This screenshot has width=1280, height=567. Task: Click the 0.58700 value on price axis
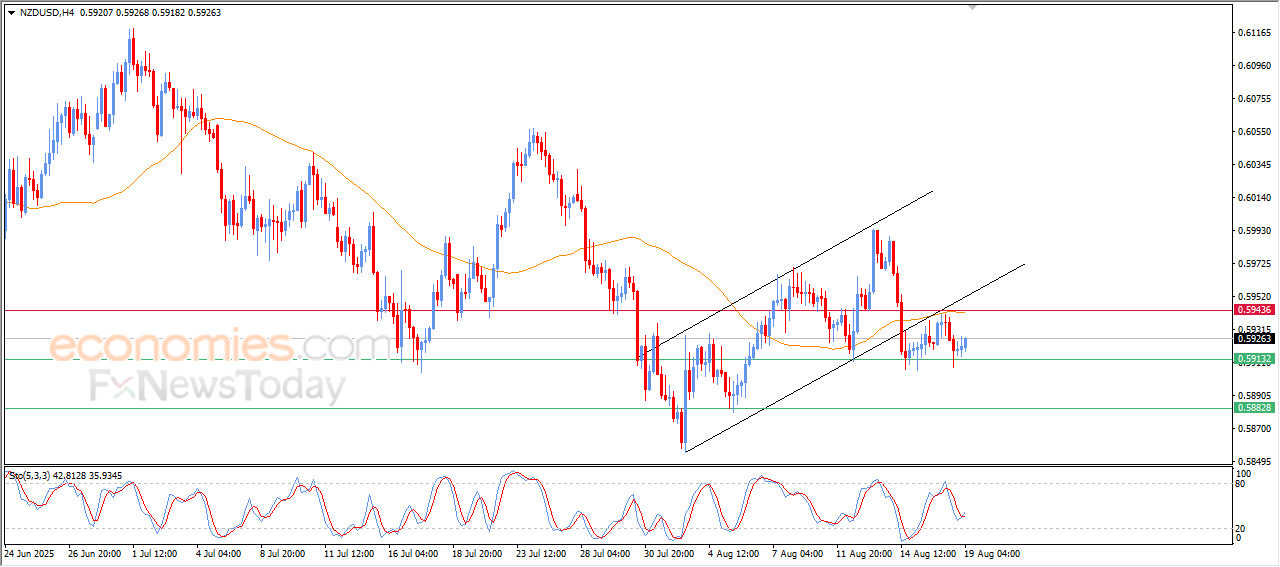click(x=1254, y=429)
